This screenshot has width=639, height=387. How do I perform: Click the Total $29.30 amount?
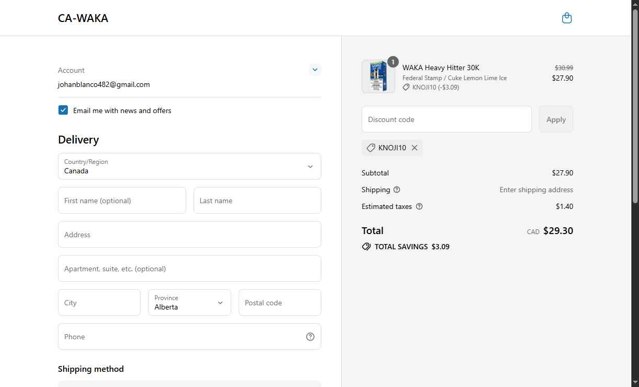[x=558, y=231]
